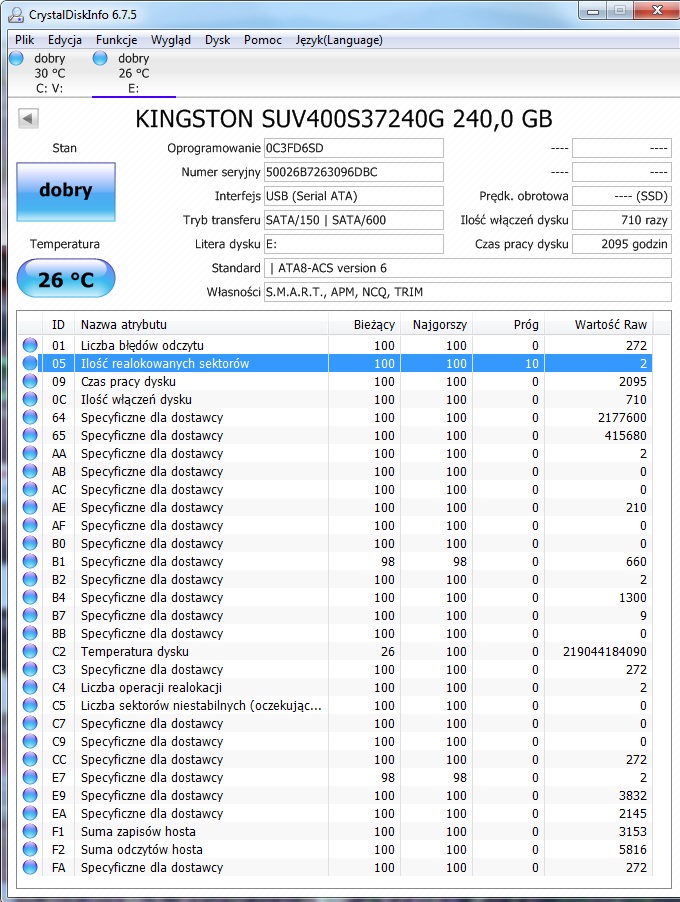Click the status orb for attribute 05

click(30, 363)
